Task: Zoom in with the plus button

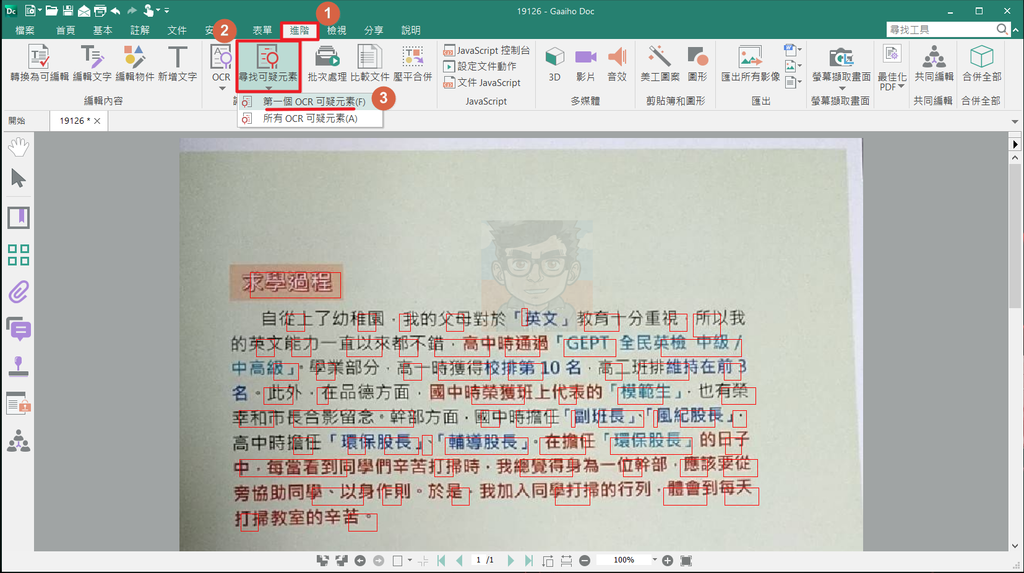Action: click(x=667, y=561)
